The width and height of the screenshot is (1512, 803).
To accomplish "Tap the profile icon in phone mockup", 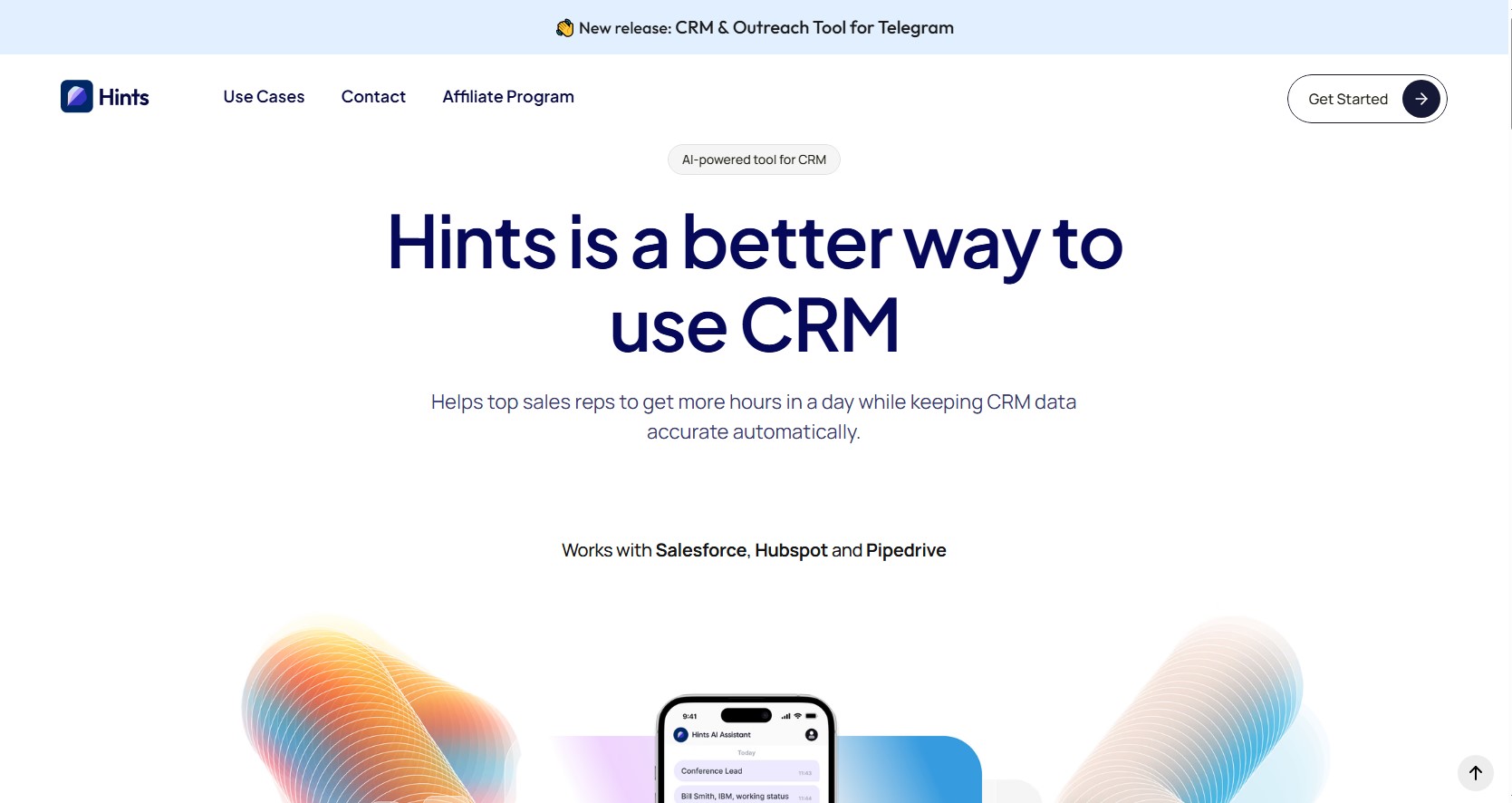I will pyautogui.click(x=811, y=735).
